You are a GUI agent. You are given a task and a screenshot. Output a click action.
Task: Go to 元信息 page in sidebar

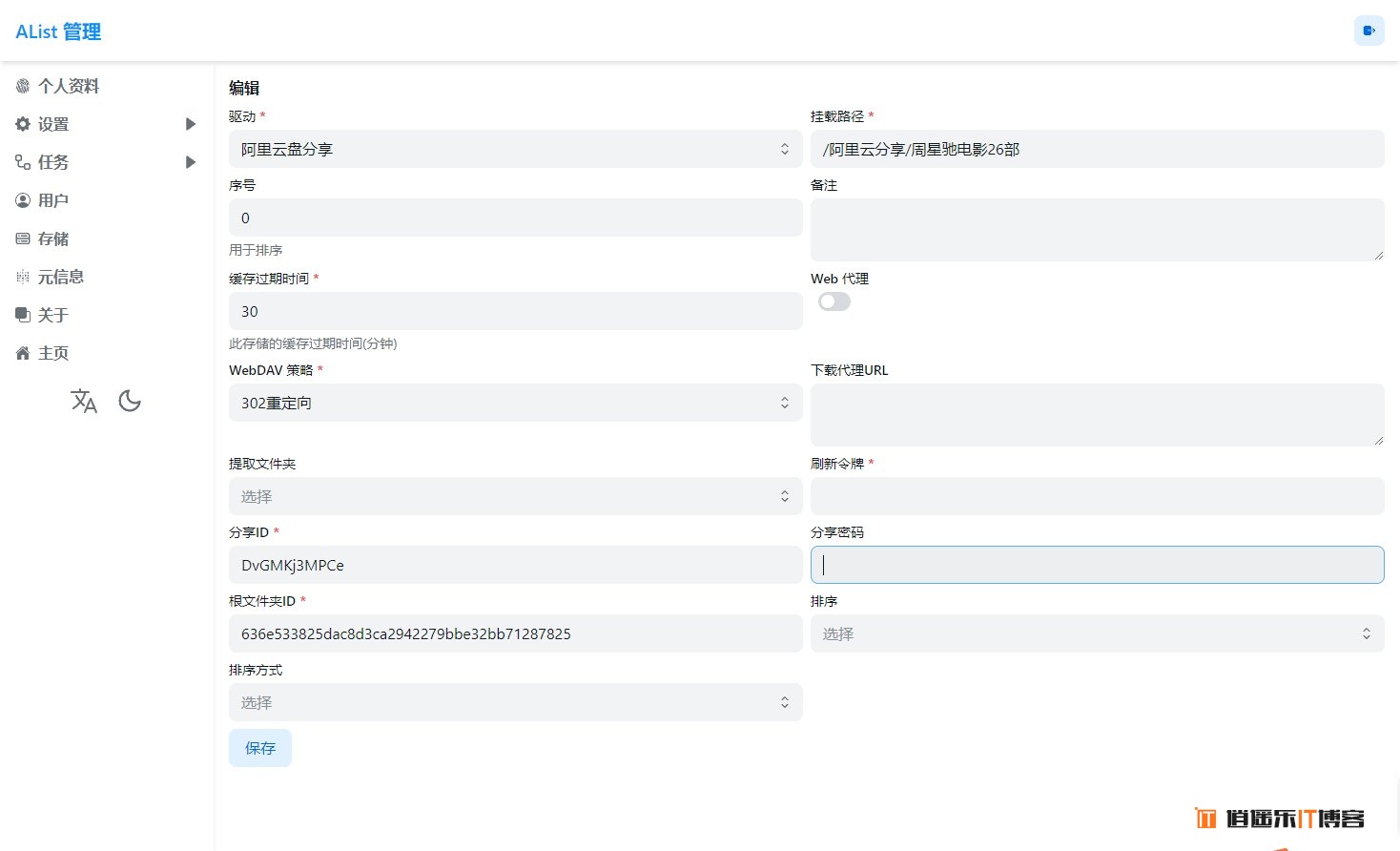61,277
